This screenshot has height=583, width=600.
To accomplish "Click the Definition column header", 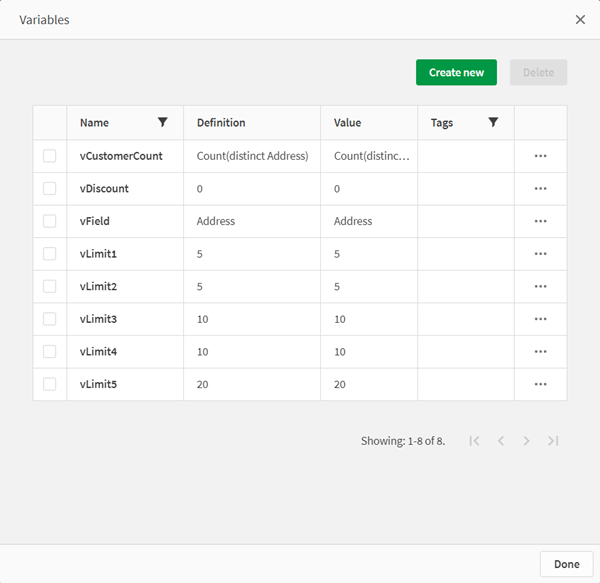I will coord(221,123).
